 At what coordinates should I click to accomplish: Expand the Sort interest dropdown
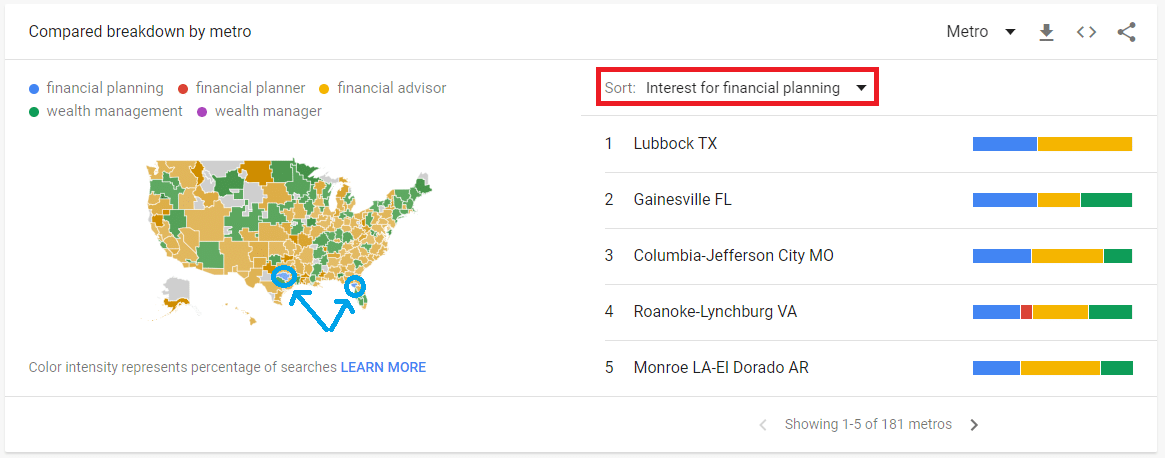pos(736,88)
